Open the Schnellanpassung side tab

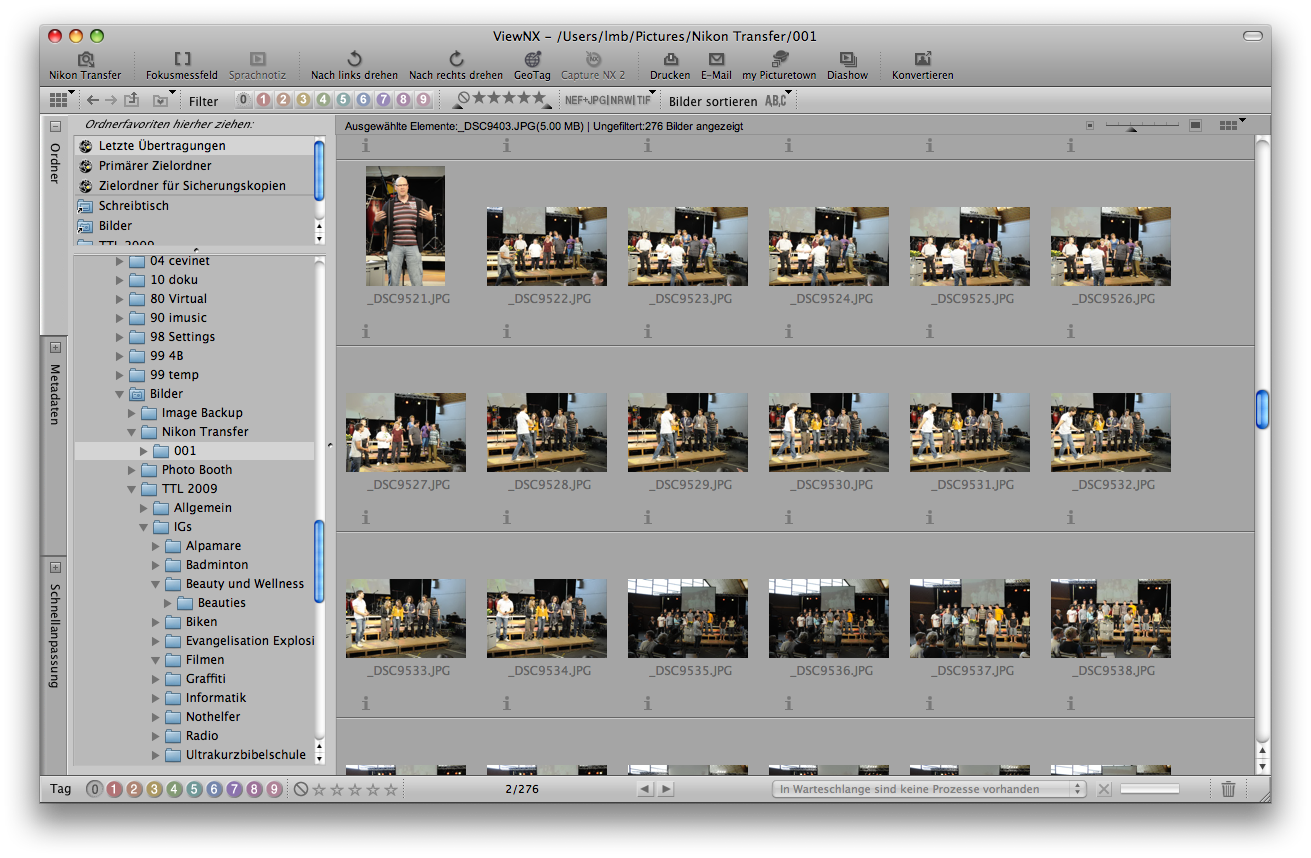pos(55,635)
